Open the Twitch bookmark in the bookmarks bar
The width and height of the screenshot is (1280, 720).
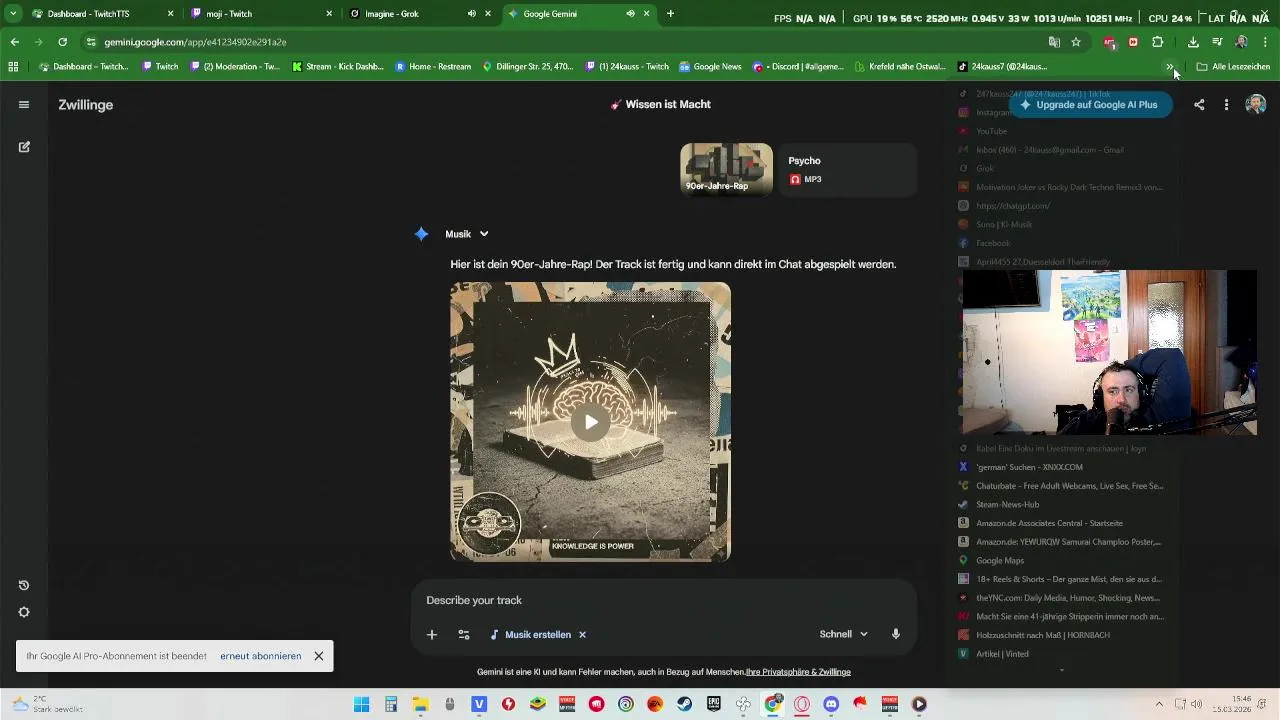click(x=160, y=67)
